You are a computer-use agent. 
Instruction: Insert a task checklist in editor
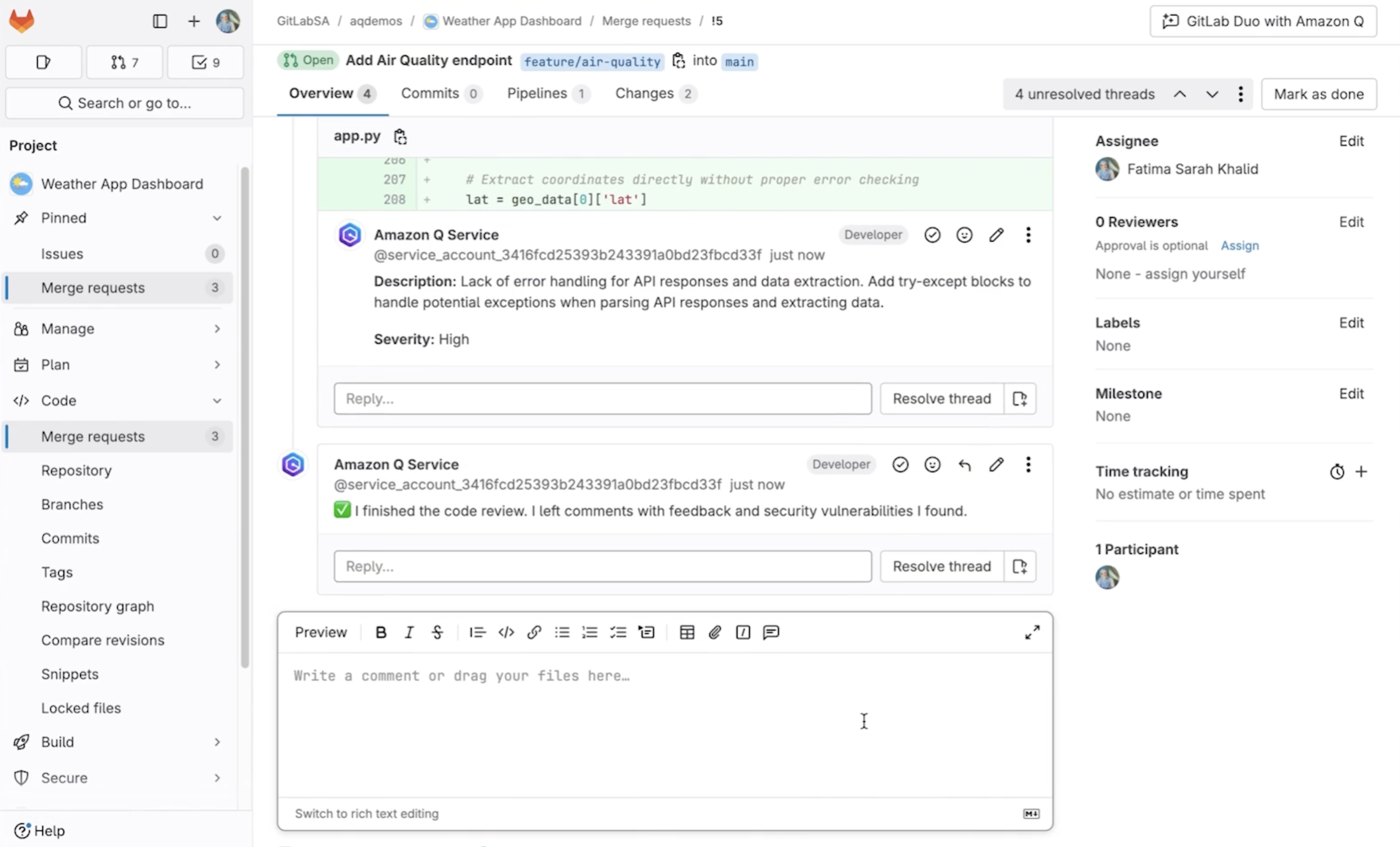coord(618,632)
